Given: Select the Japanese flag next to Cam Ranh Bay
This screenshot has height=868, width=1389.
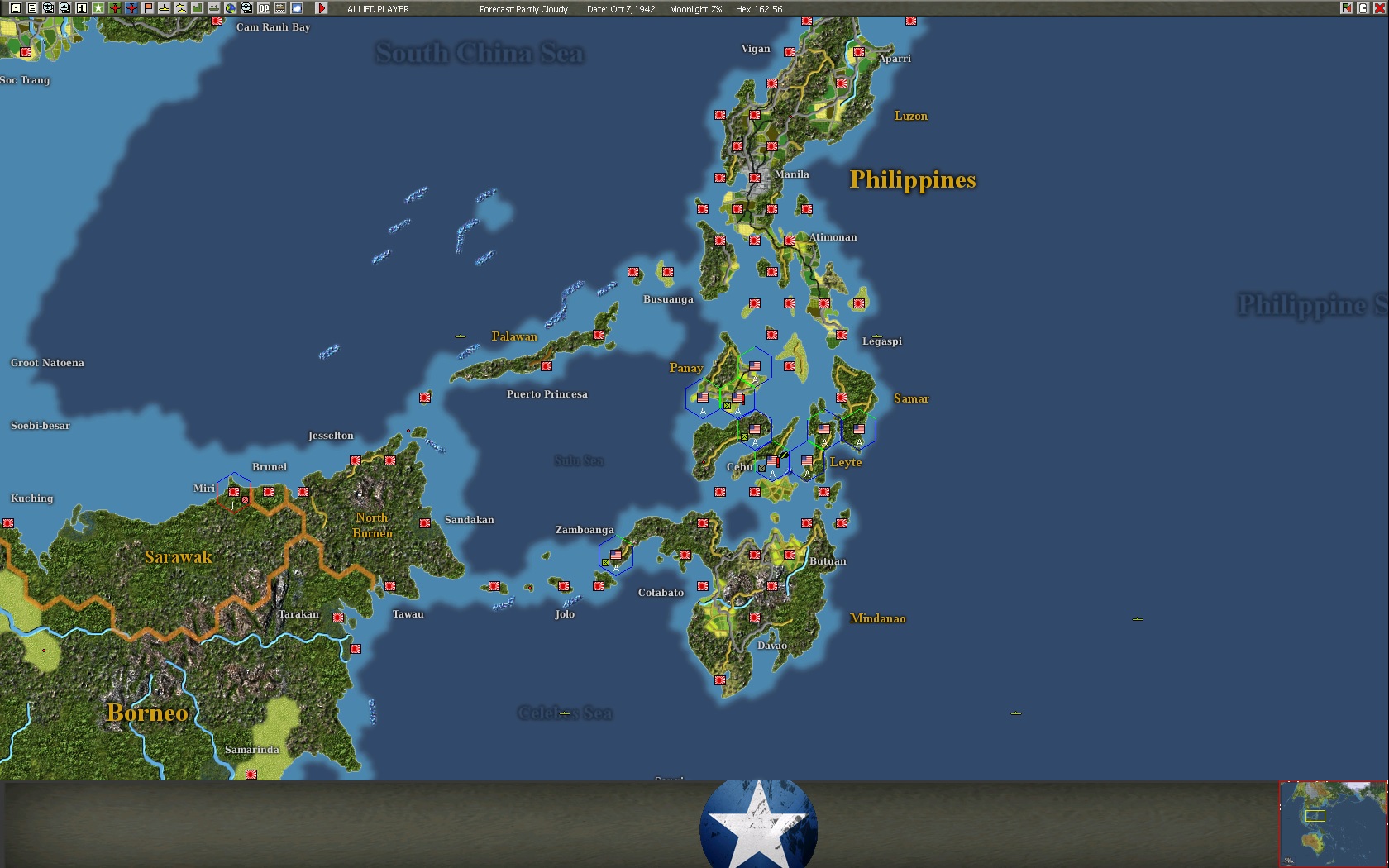Looking at the screenshot, I should [x=217, y=21].
